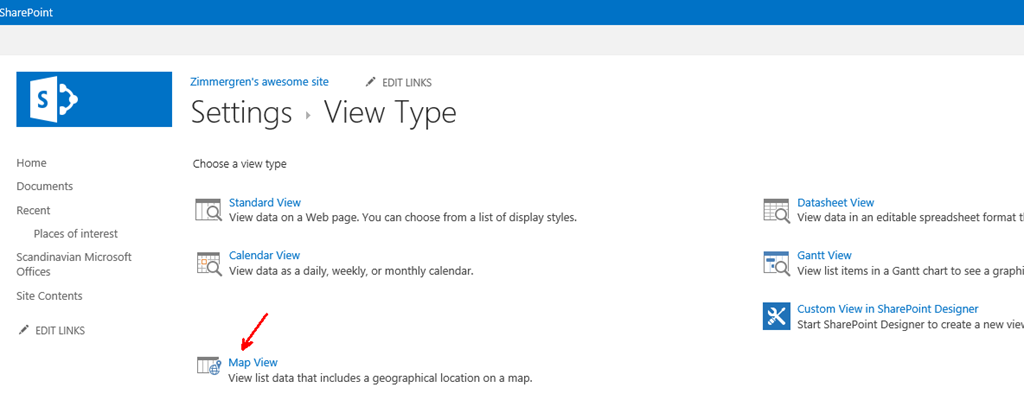
Task: Go to Zimmergren's awesome site link
Action: (x=259, y=82)
